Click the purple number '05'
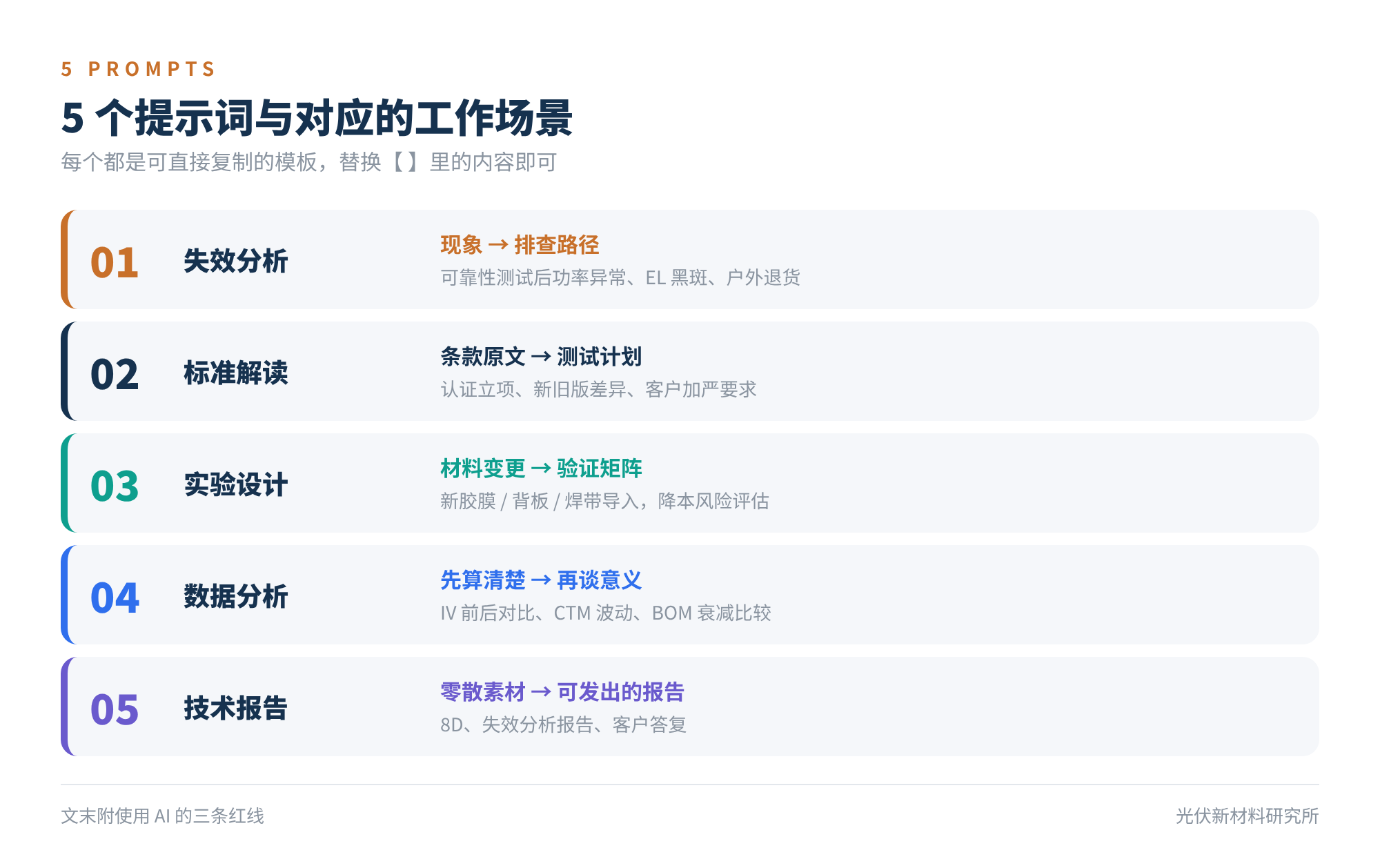This screenshot has height=868, width=1380. [x=115, y=710]
